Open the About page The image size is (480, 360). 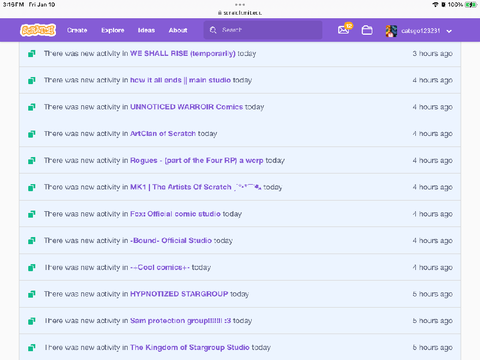point(178,30)
